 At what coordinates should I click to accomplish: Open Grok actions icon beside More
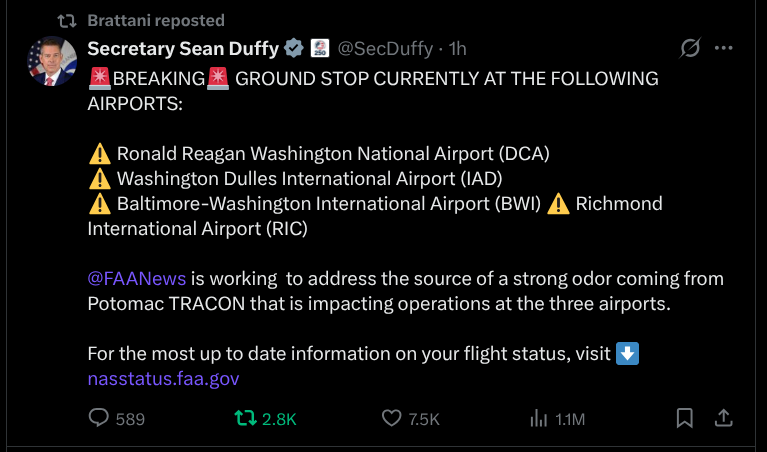click(689, 48)
